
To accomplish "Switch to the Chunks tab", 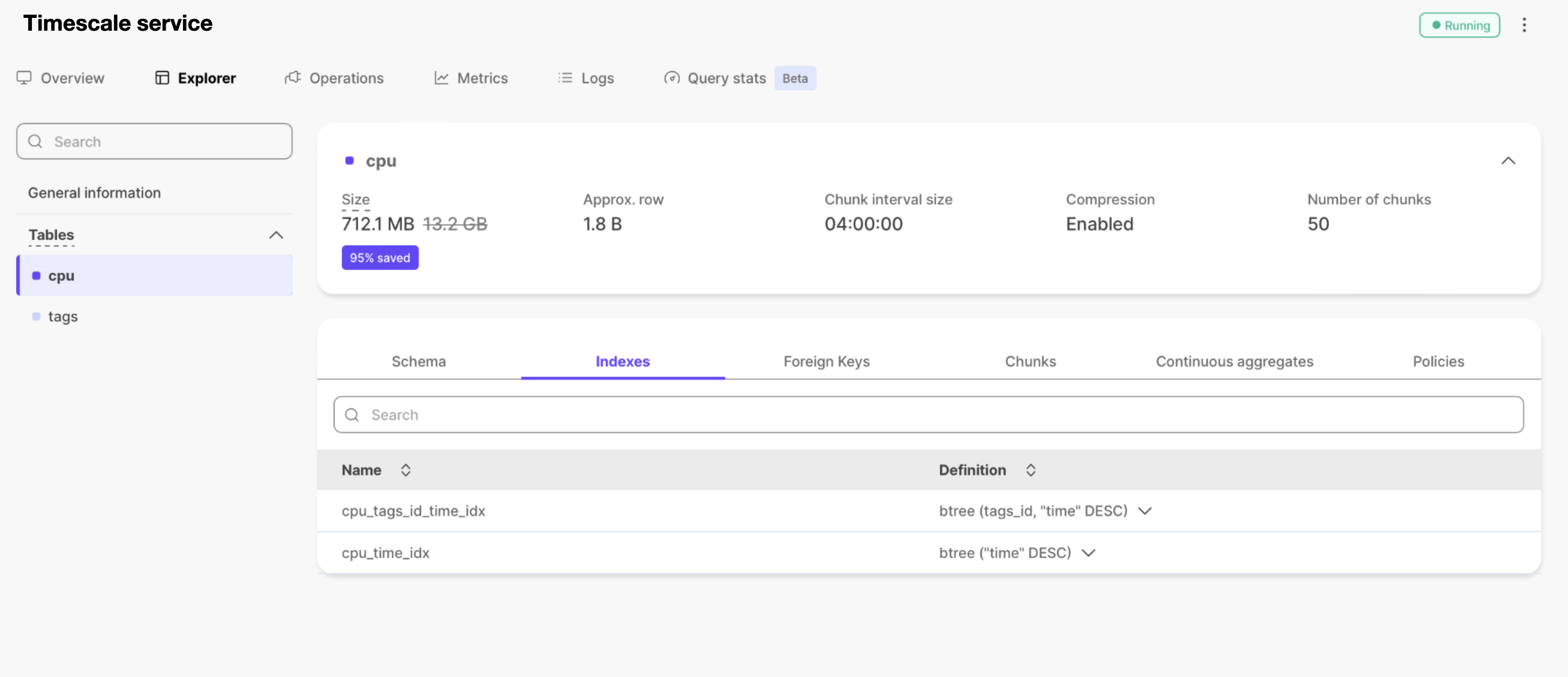I will pos(1030,362).
